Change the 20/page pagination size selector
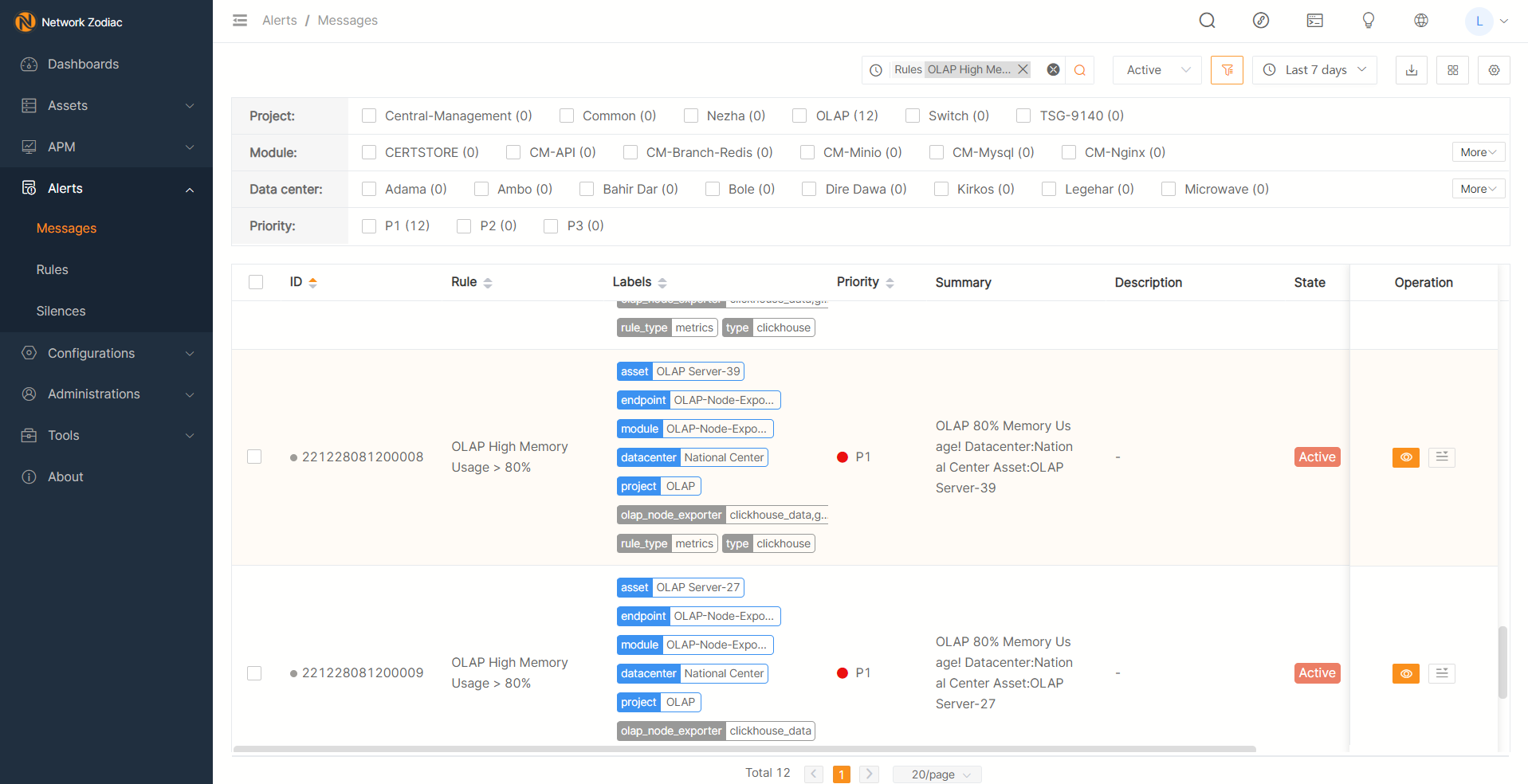The height and width of the screenshot is (784, 1528). (x=937, y=774)
